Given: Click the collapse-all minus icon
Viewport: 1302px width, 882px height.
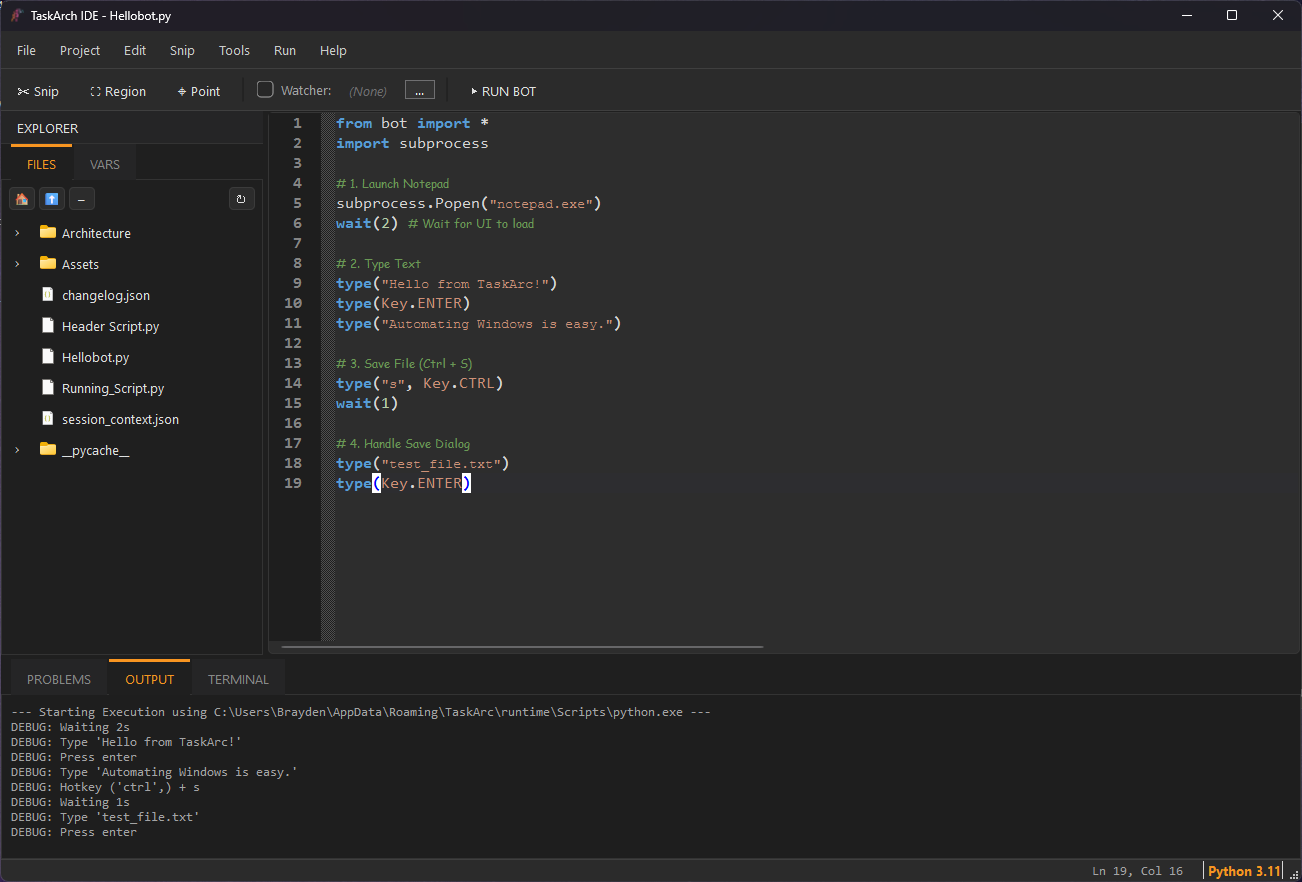Looking at the screenshot, I should point(81,198).
